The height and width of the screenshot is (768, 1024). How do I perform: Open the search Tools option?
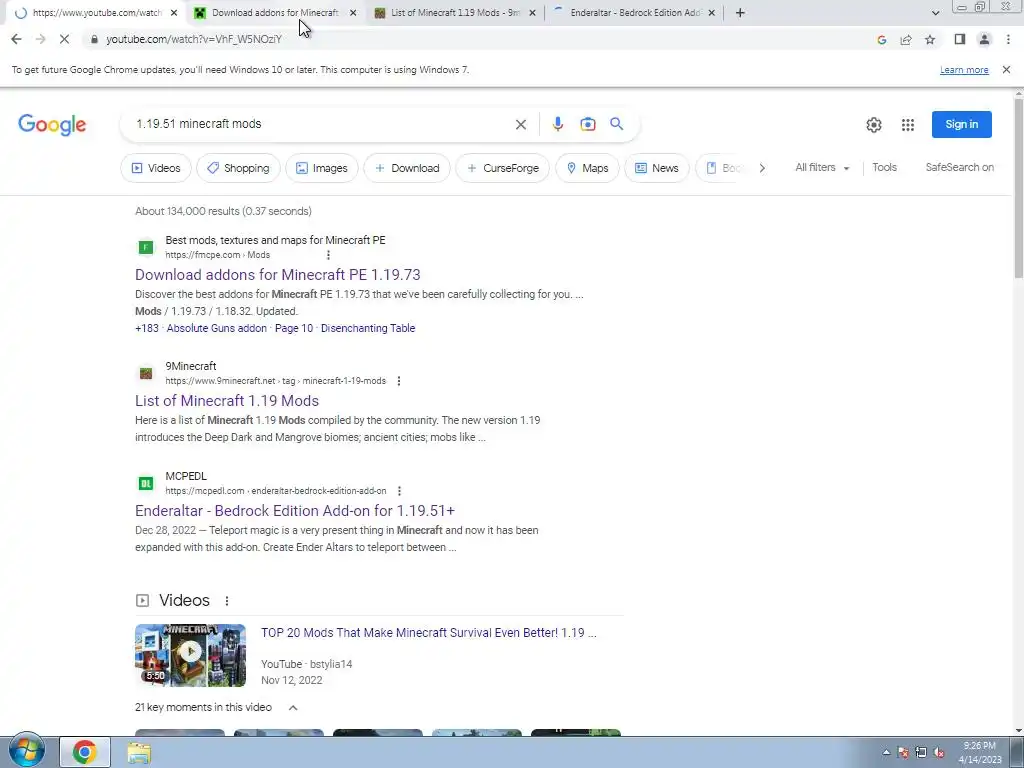point(884,168)
